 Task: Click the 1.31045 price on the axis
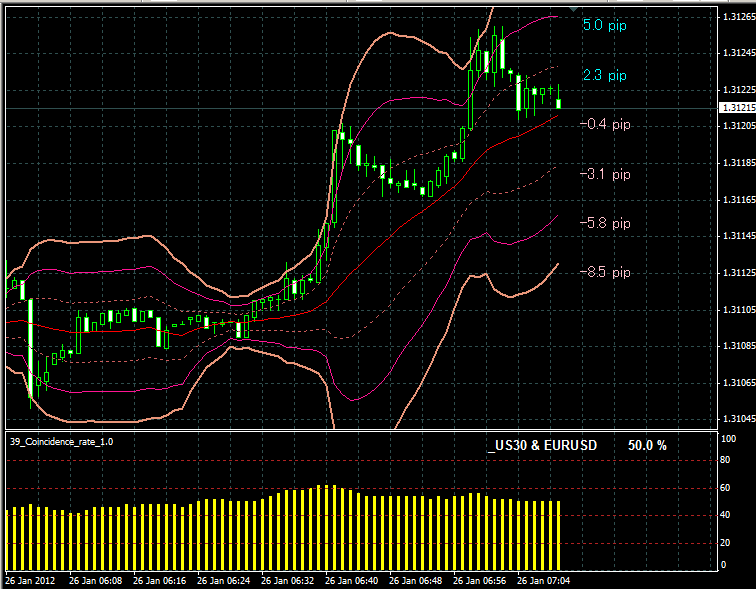737,419
